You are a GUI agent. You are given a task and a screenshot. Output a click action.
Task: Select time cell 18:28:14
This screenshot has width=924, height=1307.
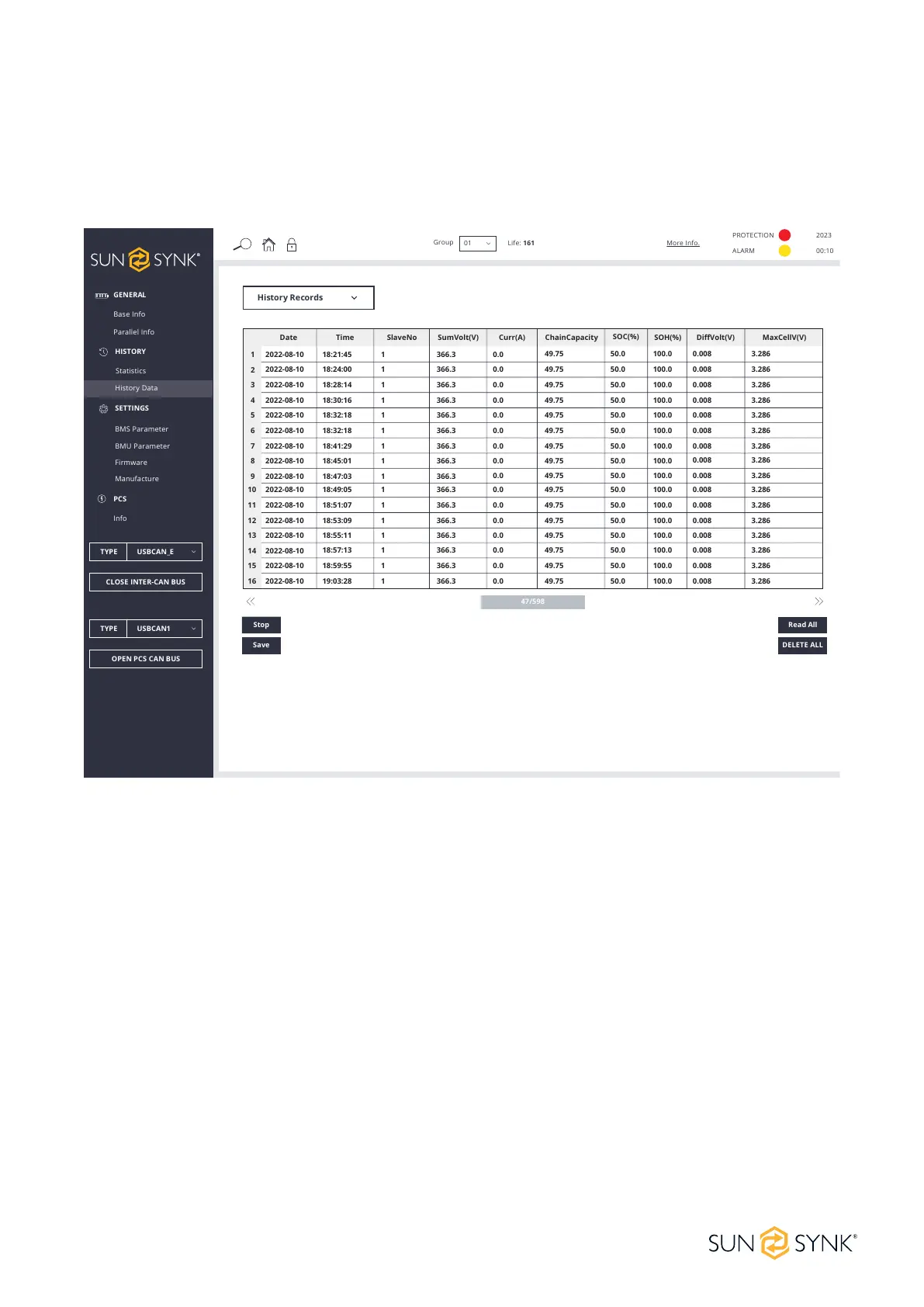[344, 385]
